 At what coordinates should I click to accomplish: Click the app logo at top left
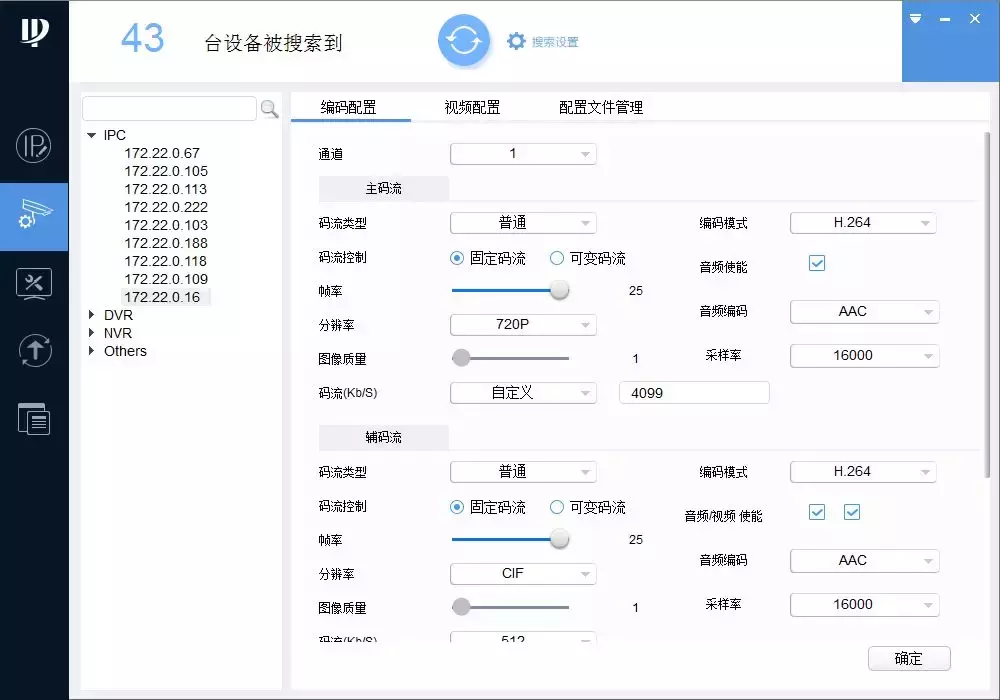34,32
